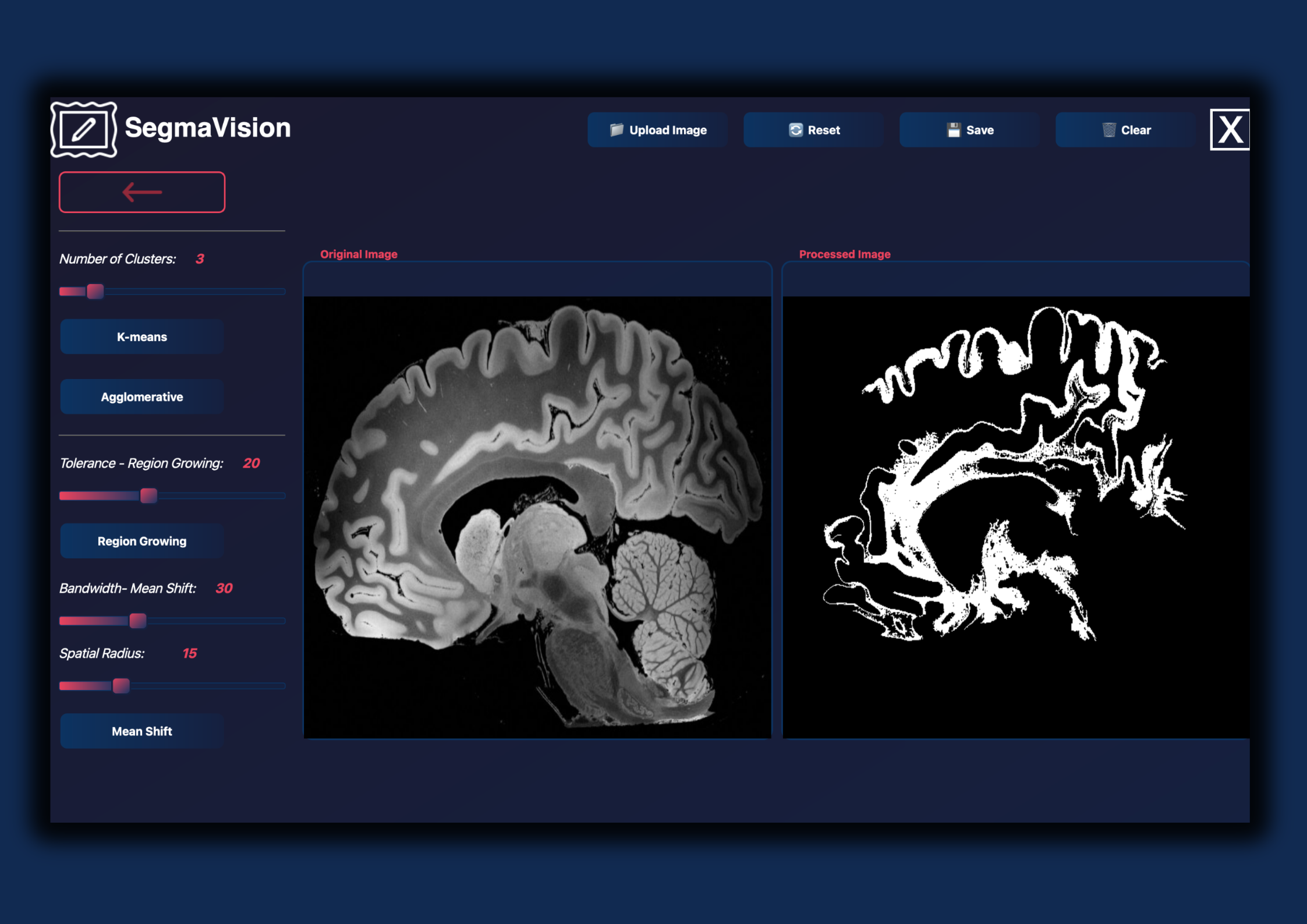Click the Bandwidth Mean Shift slider thumb
1307x924 pixels.
(x=138, y=621)
